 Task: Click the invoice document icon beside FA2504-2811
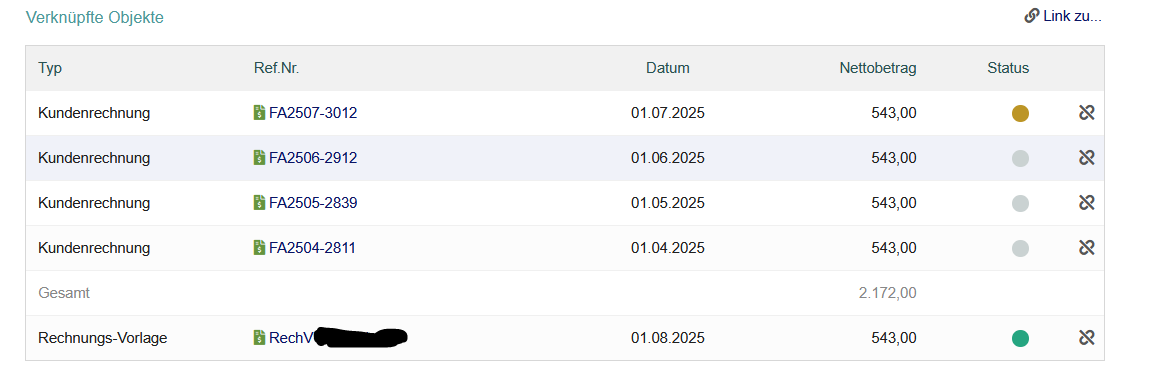(260, 248)
